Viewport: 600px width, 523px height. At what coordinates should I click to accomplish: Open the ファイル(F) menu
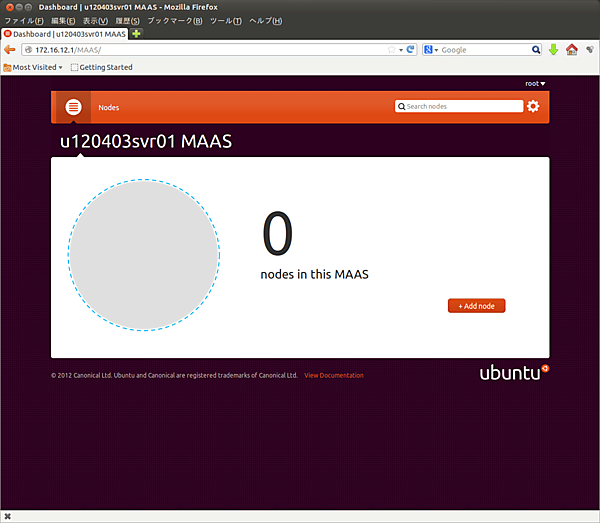[24, 21]
